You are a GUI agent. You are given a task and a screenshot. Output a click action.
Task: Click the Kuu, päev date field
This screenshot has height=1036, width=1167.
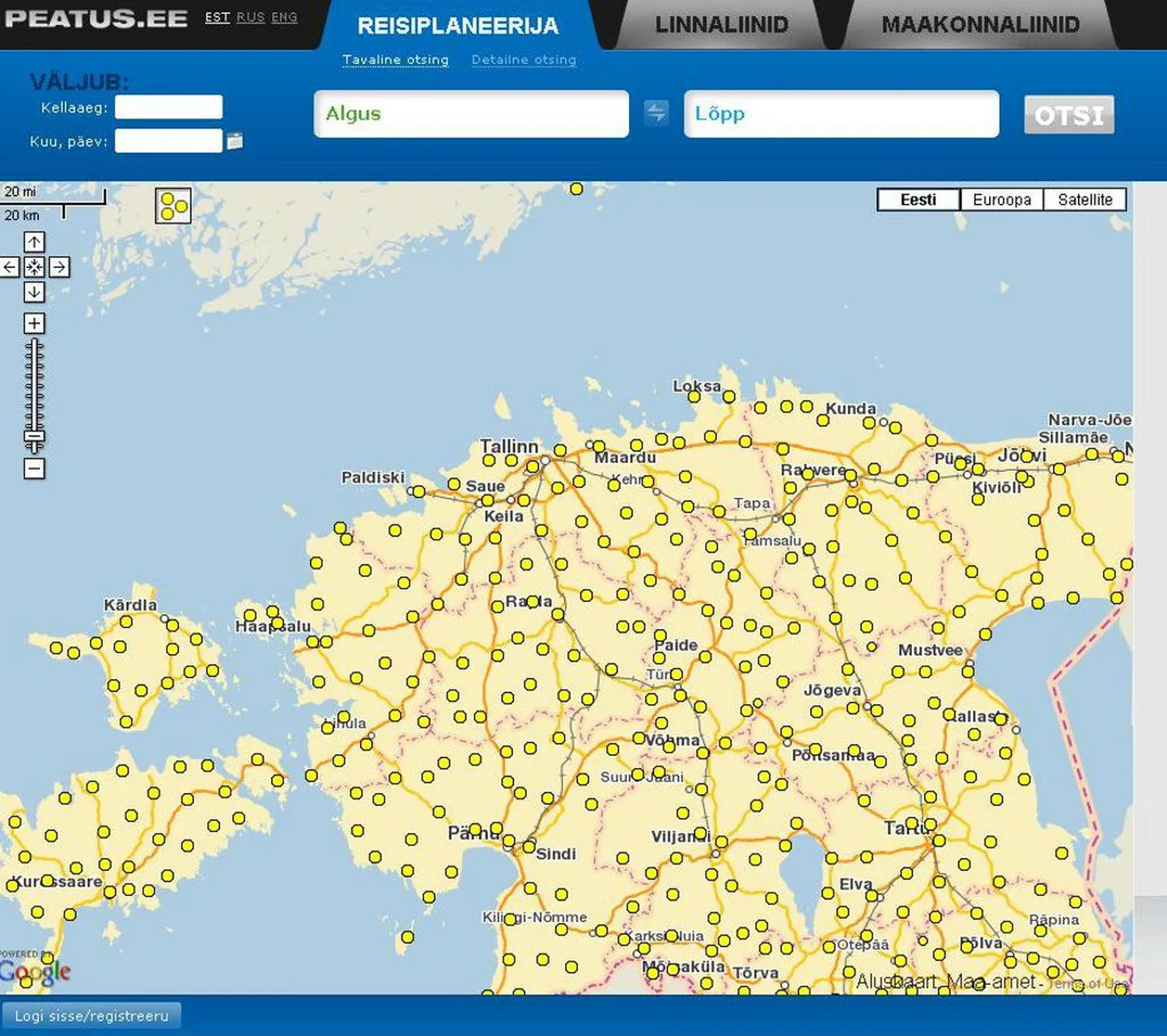(x=168, y=141)
